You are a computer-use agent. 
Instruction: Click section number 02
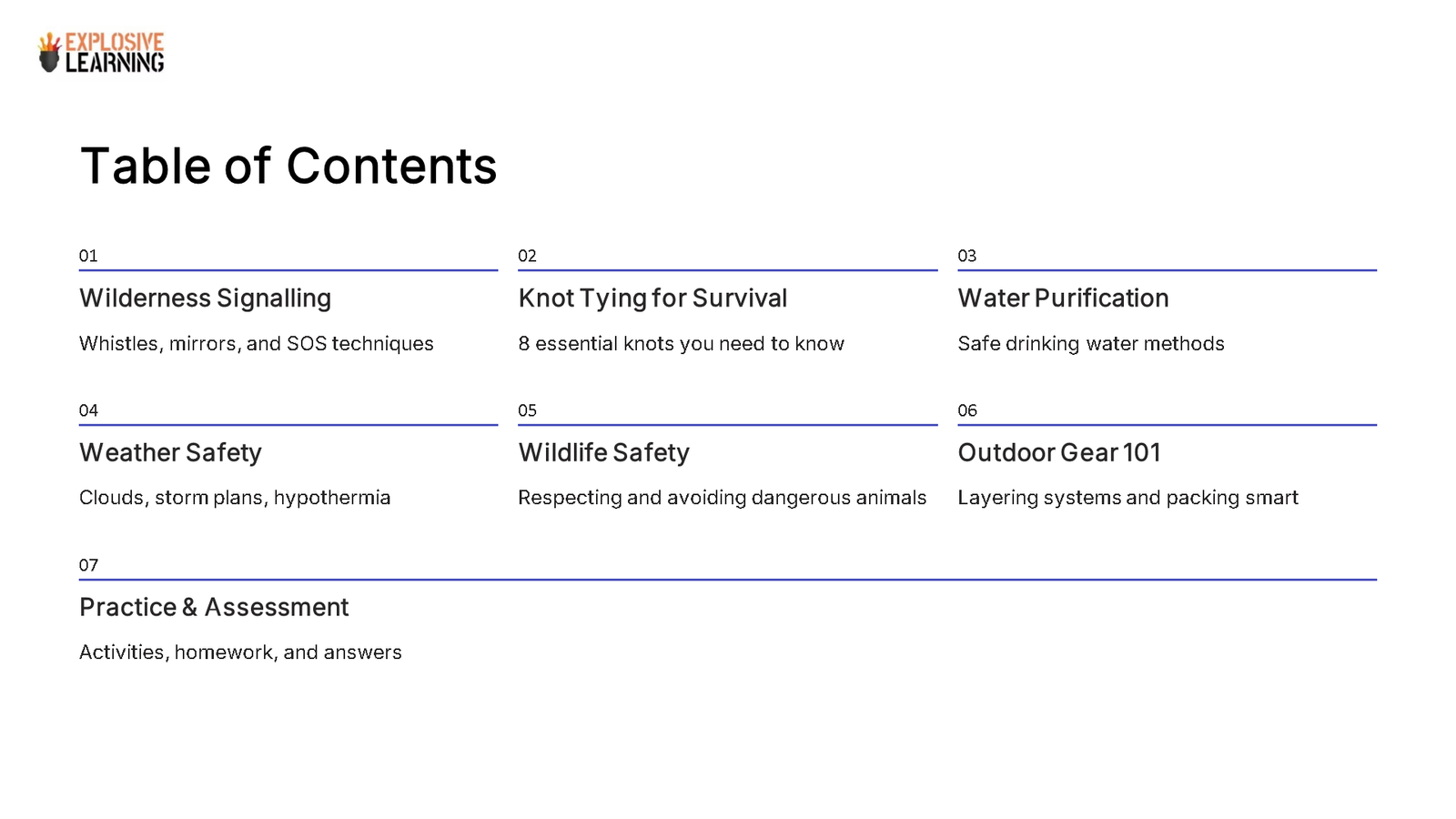click(527, 256)
